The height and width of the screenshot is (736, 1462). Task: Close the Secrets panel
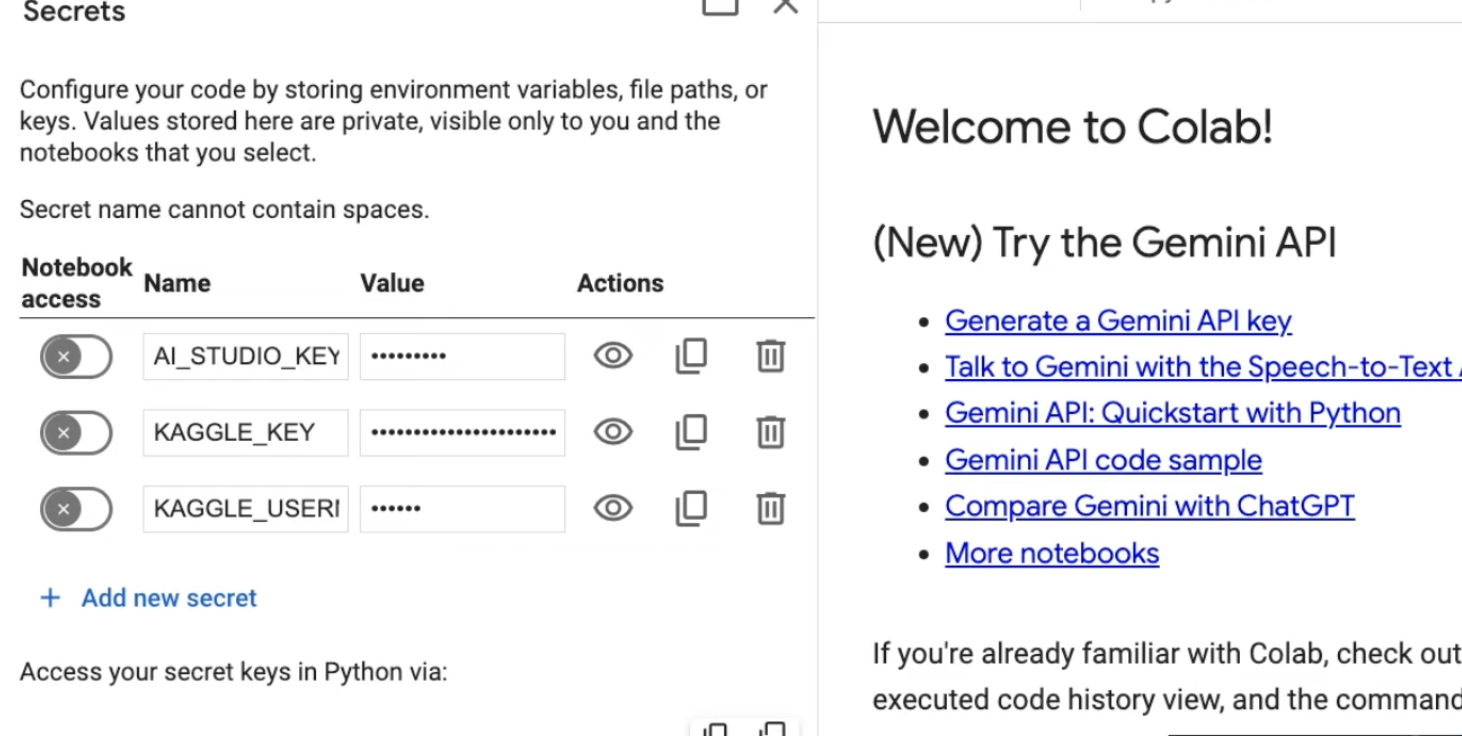786,6
